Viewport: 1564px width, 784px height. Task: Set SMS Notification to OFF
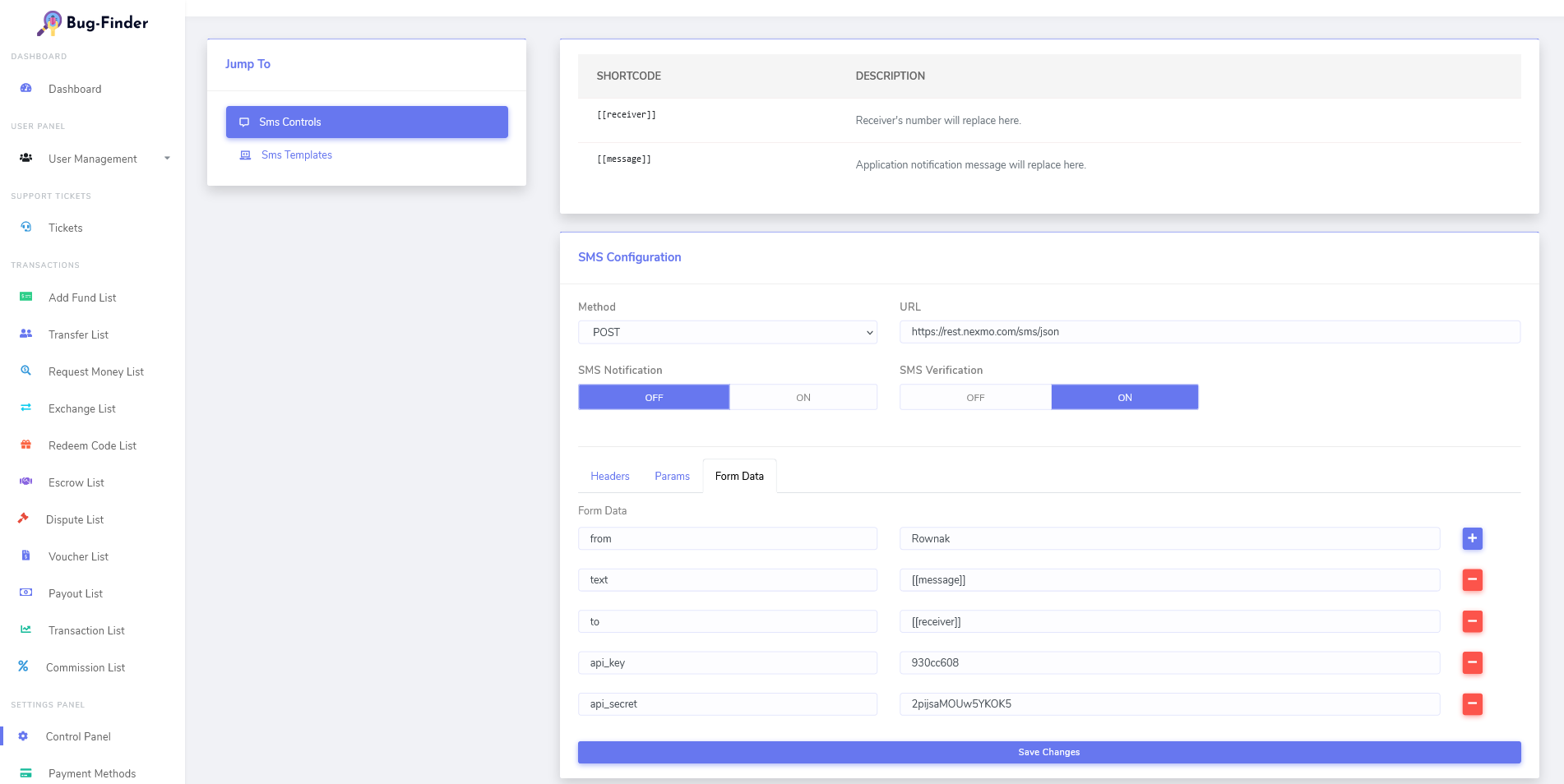pos(654,397)
